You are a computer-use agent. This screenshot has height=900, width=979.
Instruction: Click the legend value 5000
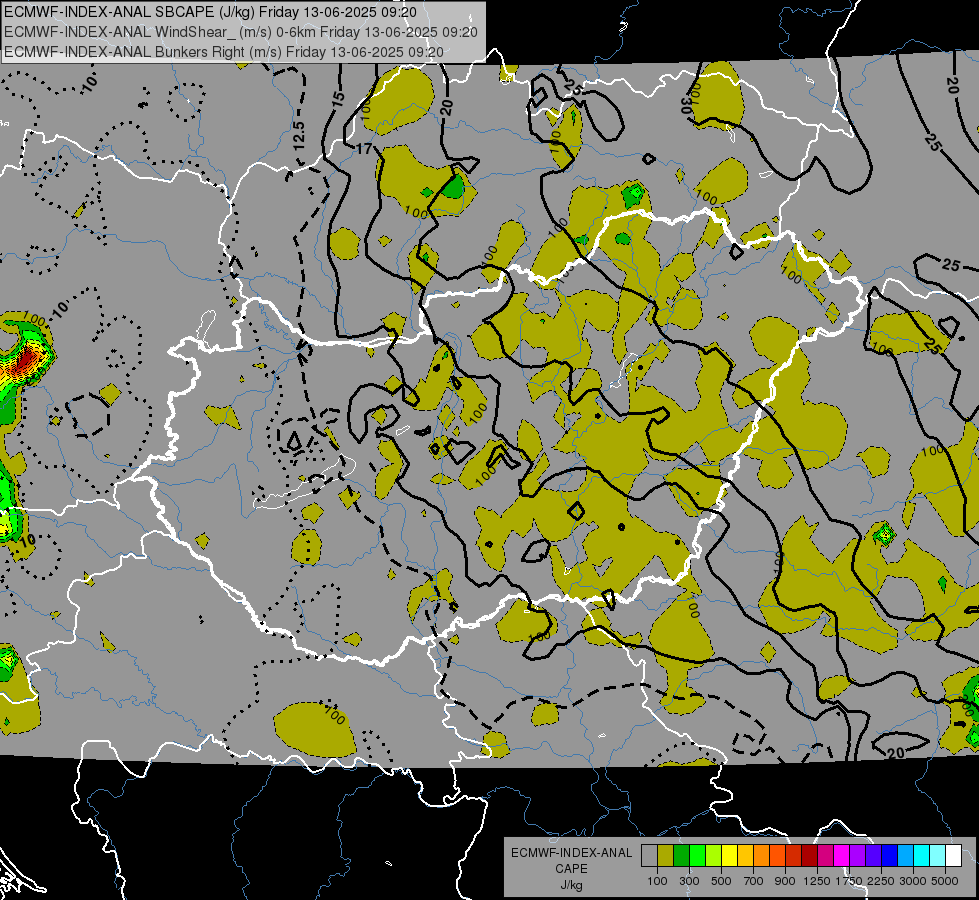tap(945, 881)
